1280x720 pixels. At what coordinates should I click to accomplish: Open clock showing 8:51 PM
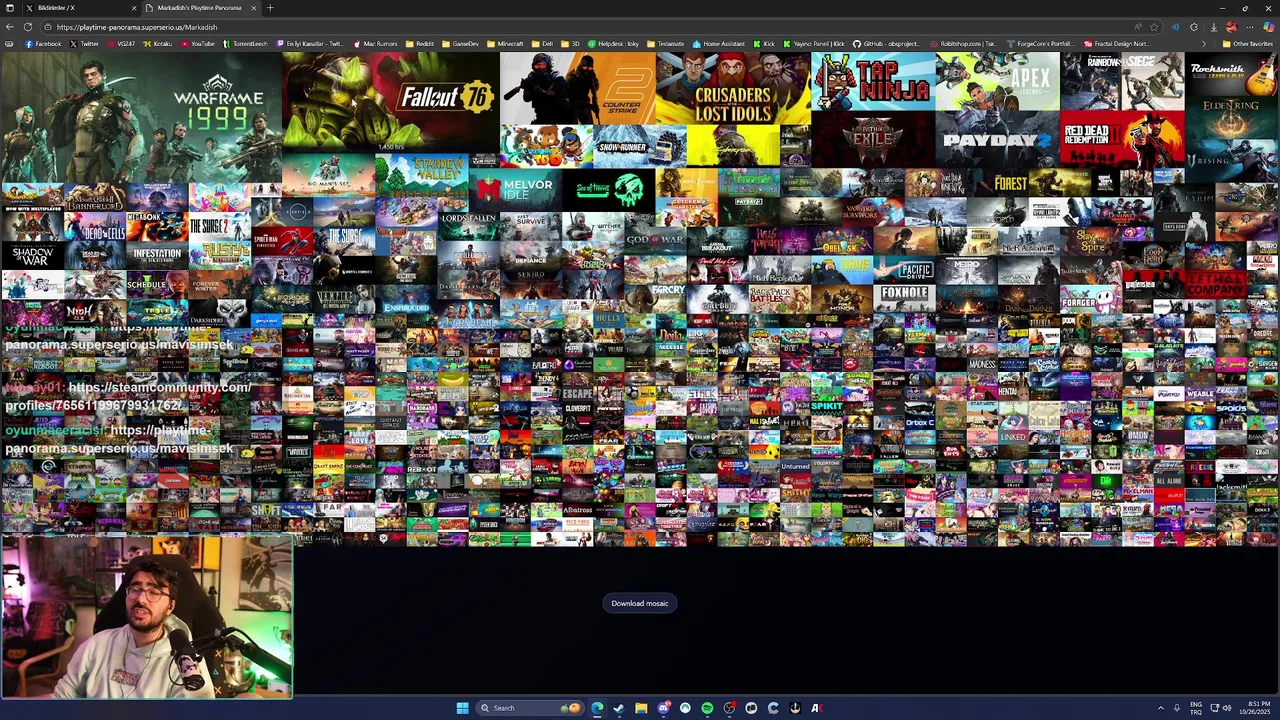click(1256, 708)
